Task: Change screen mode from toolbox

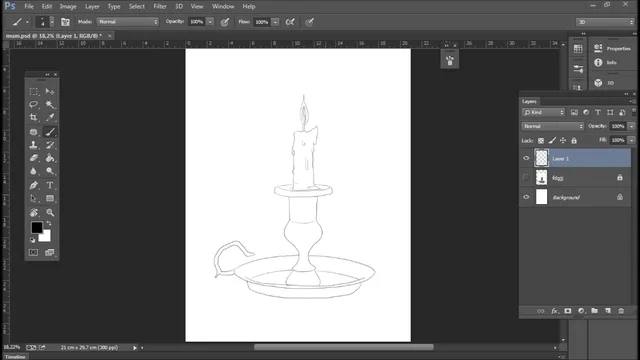Action: 50,253
